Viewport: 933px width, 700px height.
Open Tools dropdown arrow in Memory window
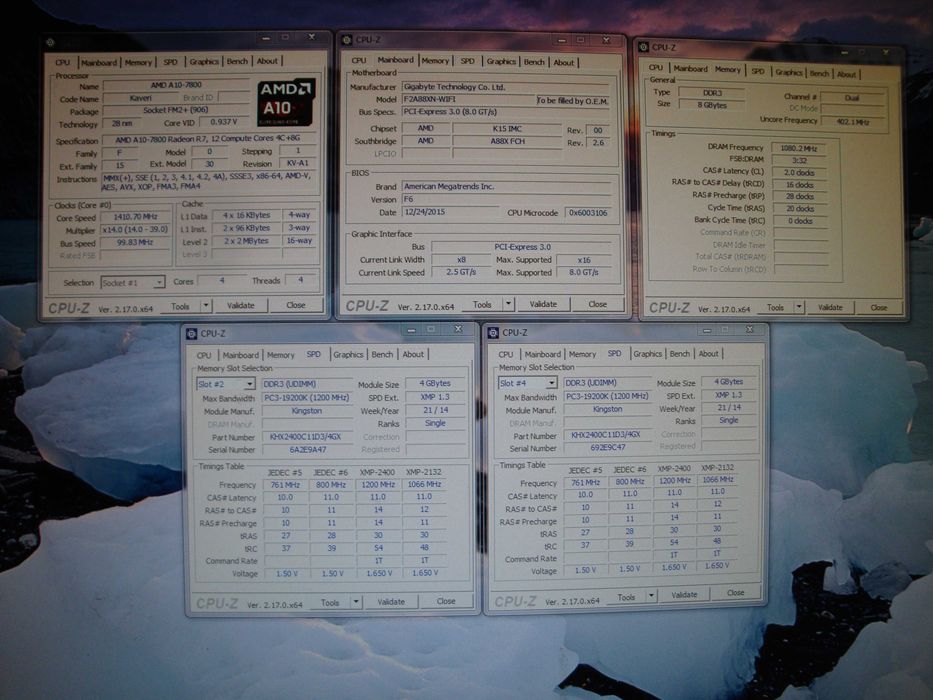(x=799, y=308)
